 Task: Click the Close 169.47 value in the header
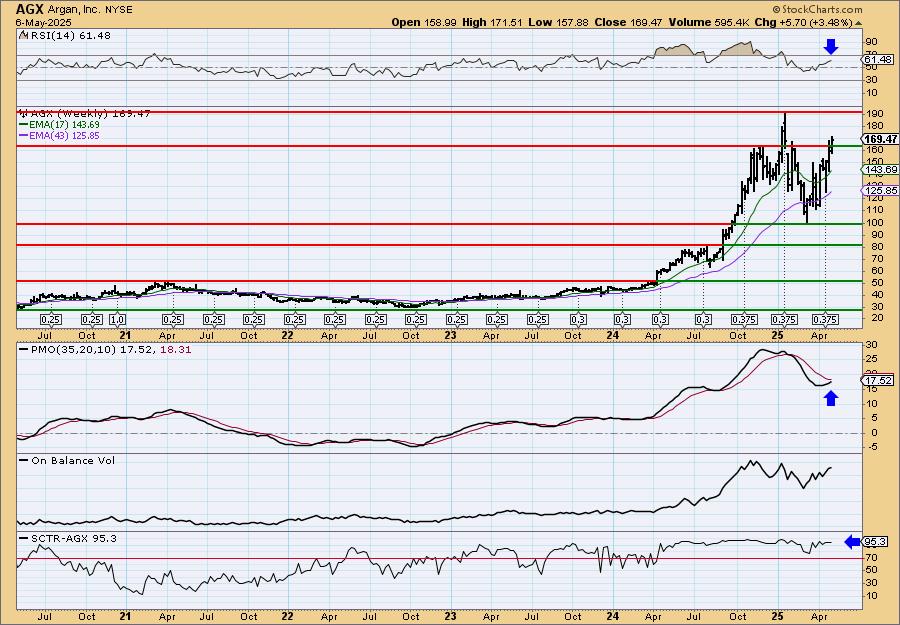pyautogui.click(x=628, y=22)
